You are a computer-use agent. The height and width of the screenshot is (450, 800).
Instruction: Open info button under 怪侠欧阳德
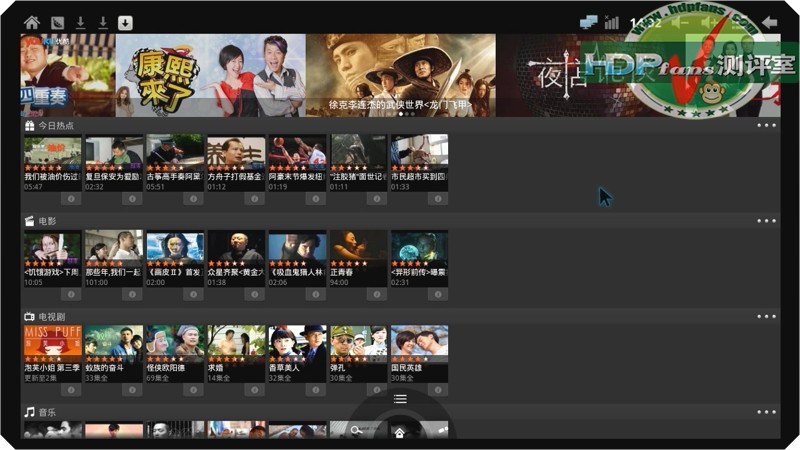point(193,390)
